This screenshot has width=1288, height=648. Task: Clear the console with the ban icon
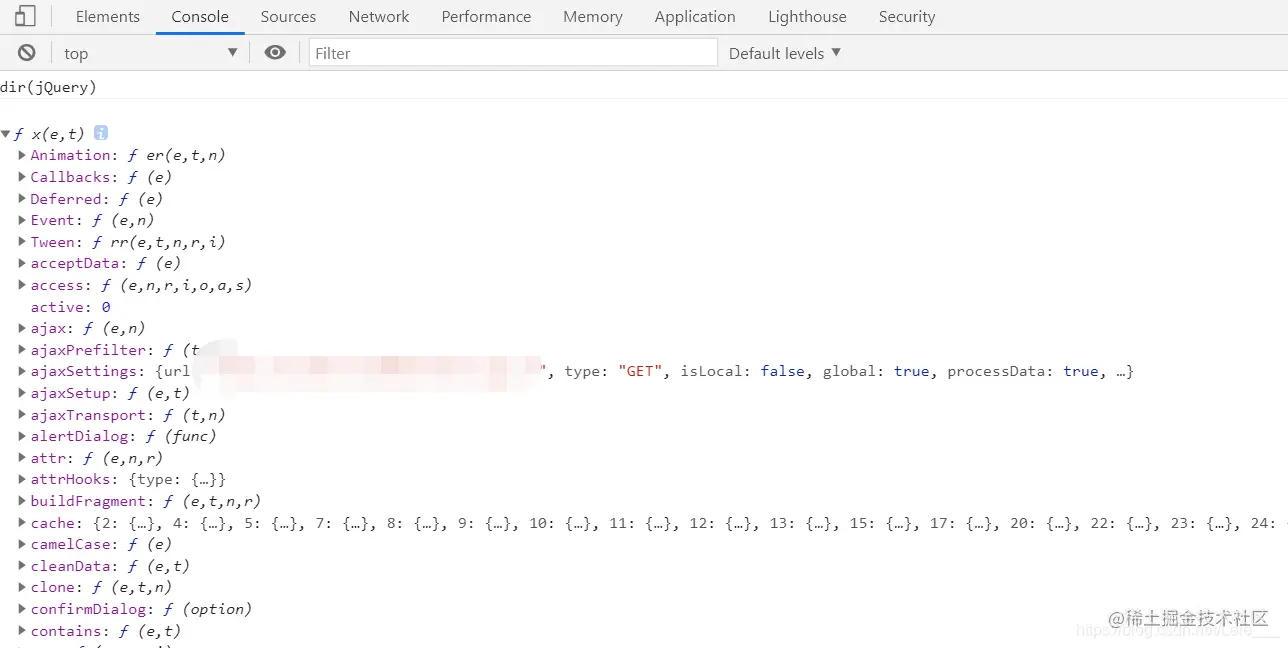pos(27,53)
